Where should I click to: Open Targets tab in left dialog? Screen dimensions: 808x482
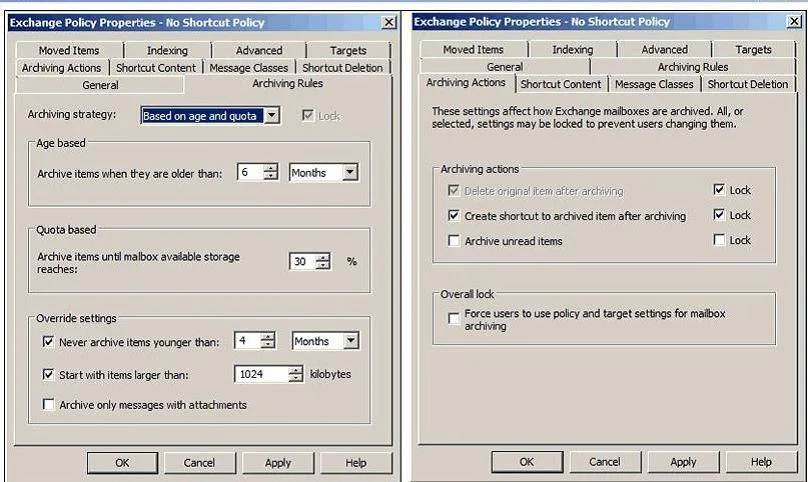[x=348, y=51]
